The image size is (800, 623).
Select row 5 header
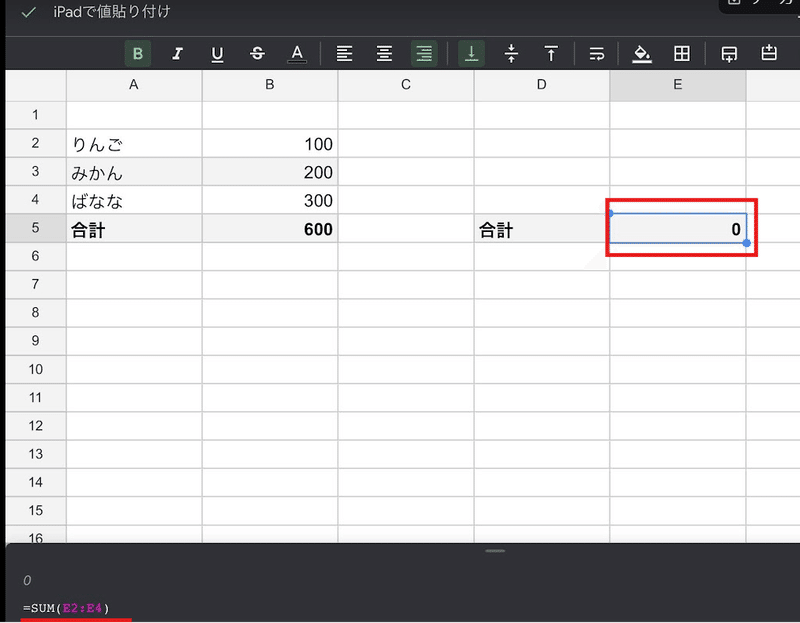pyautogui.click(x=35, y=228)
